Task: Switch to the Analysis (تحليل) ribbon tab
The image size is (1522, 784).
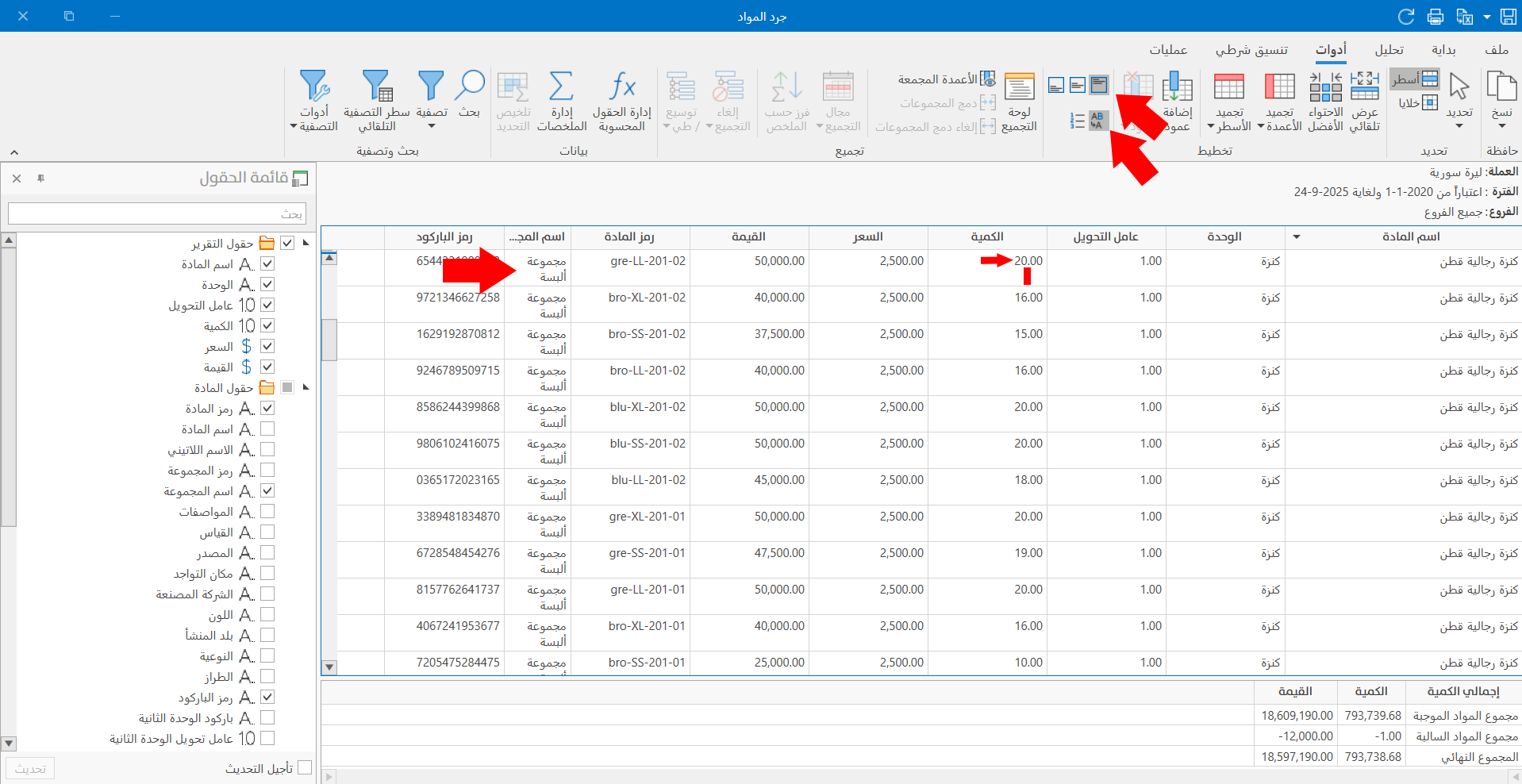Action: click(1389, 50)
